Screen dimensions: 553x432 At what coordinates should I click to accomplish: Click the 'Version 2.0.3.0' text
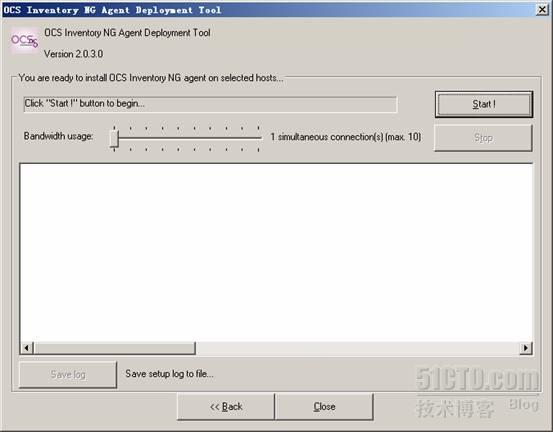tap(73, 54)
